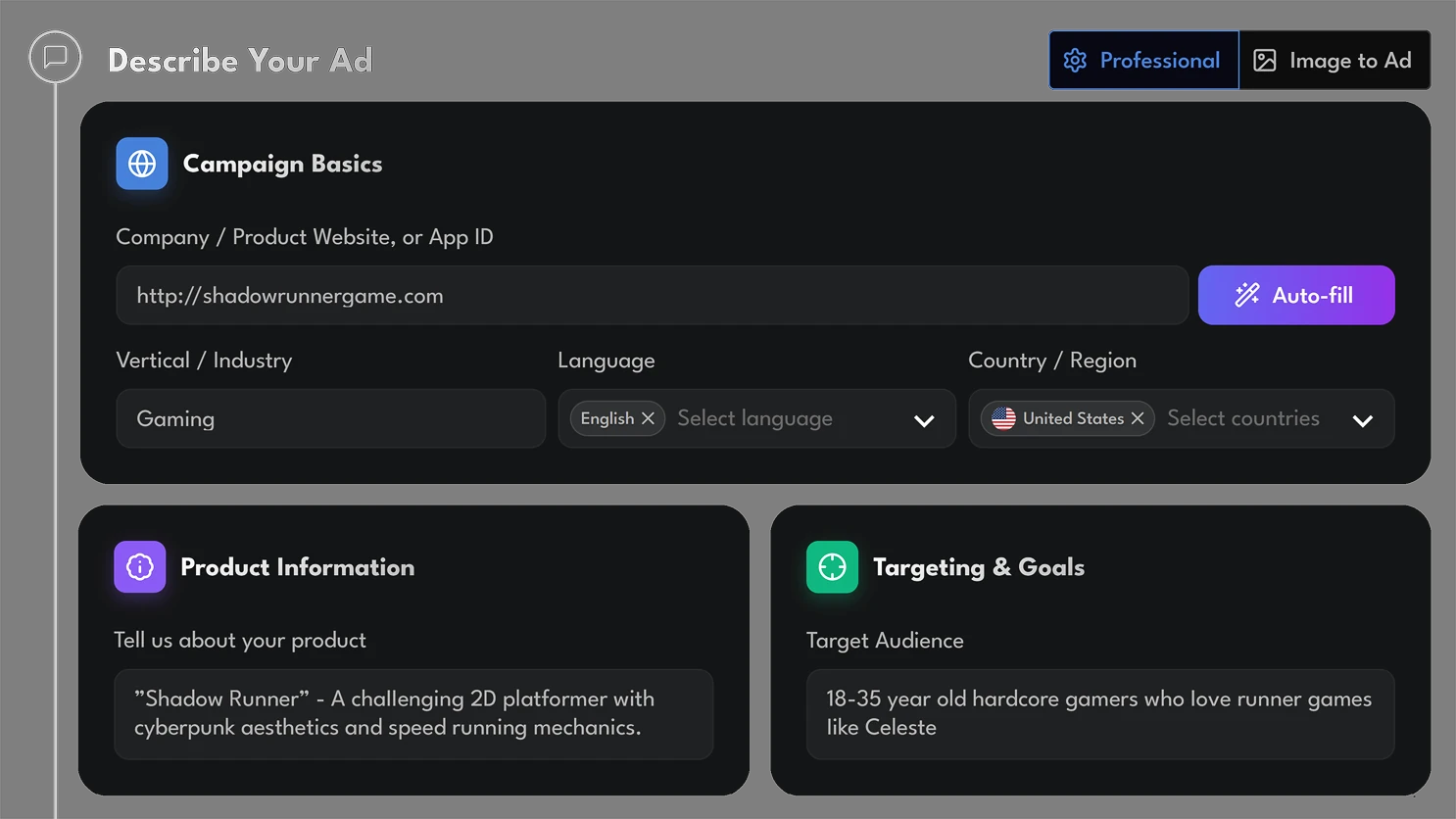The image size is (1456, 819).
Task: Remove the United States country tag
Action: point(1138,418)
